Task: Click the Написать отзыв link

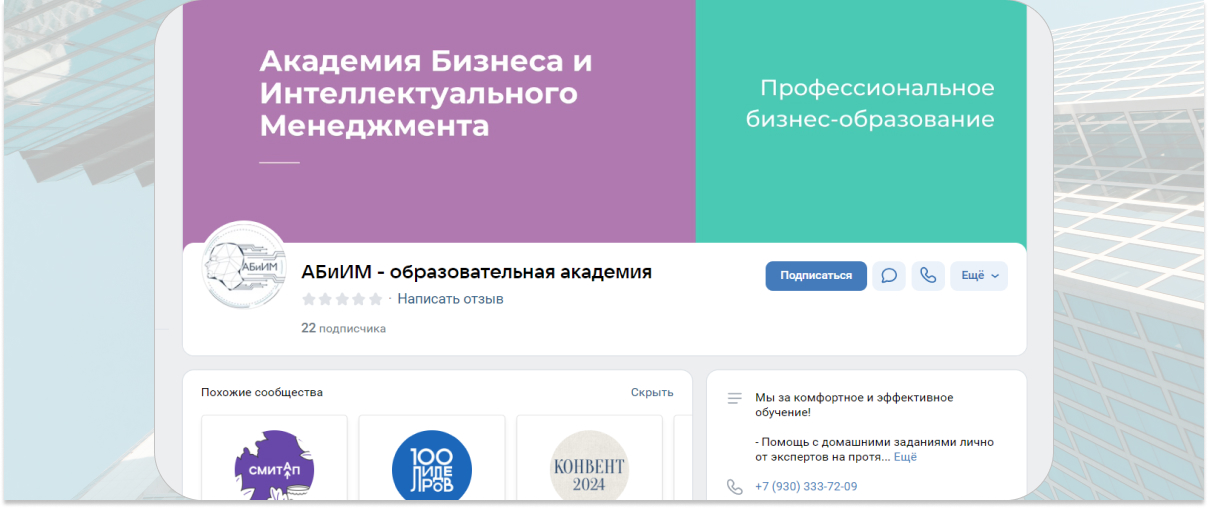Action: 450,299
